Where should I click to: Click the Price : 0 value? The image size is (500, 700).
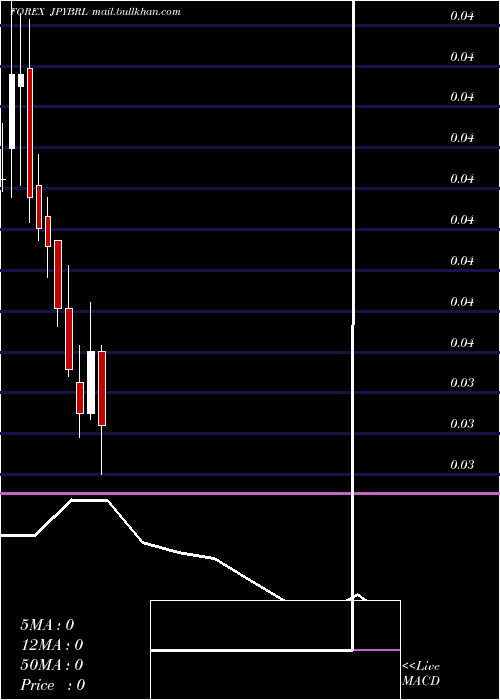pyautogui.click(x=52, y=685)
